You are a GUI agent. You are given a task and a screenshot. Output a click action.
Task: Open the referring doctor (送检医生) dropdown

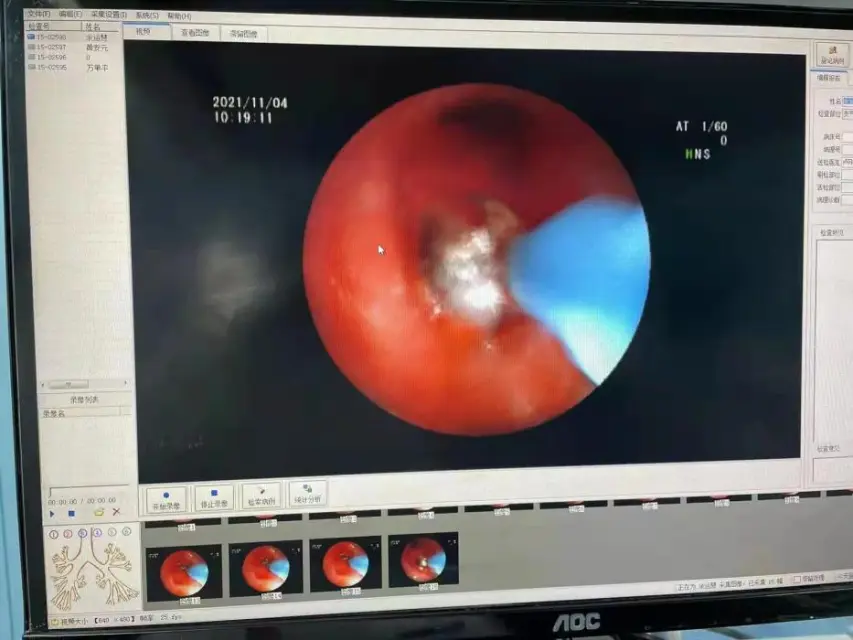click(x=848, y=162)
